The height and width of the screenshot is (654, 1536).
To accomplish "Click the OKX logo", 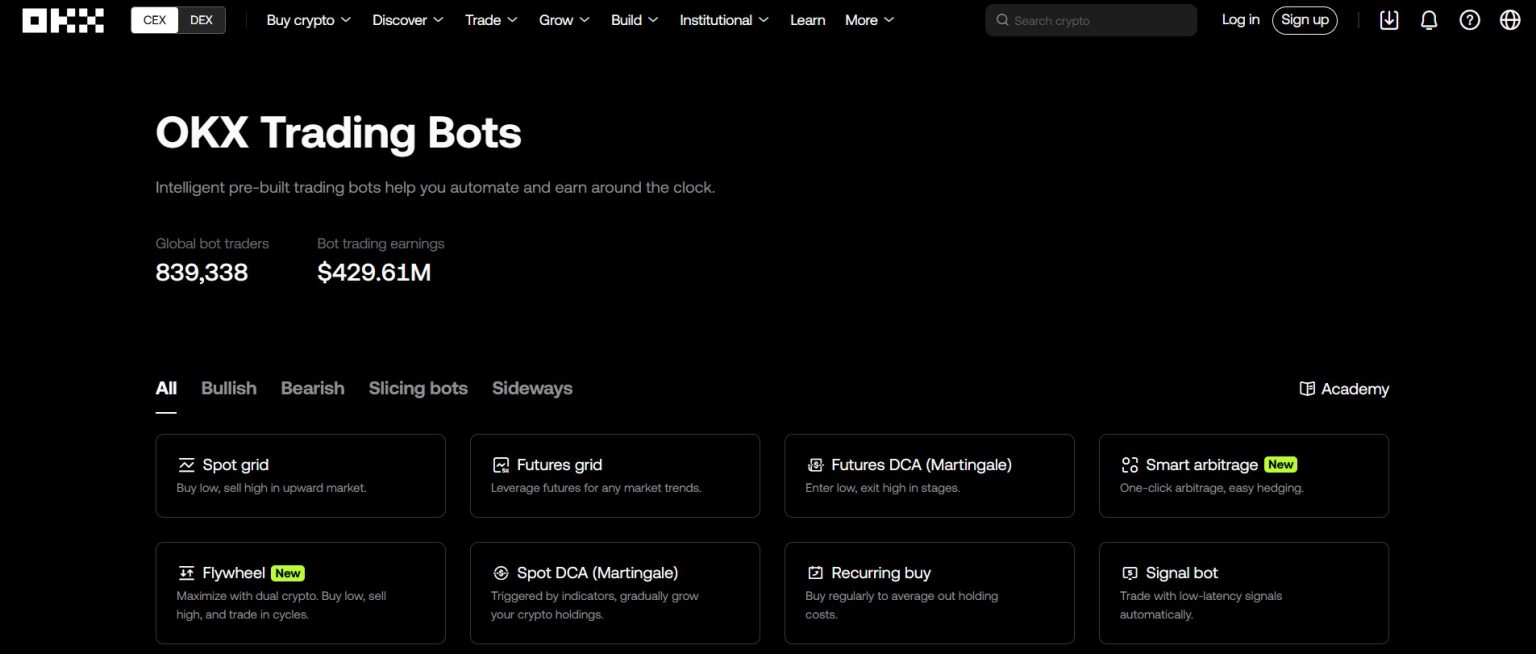I will 62,19.
